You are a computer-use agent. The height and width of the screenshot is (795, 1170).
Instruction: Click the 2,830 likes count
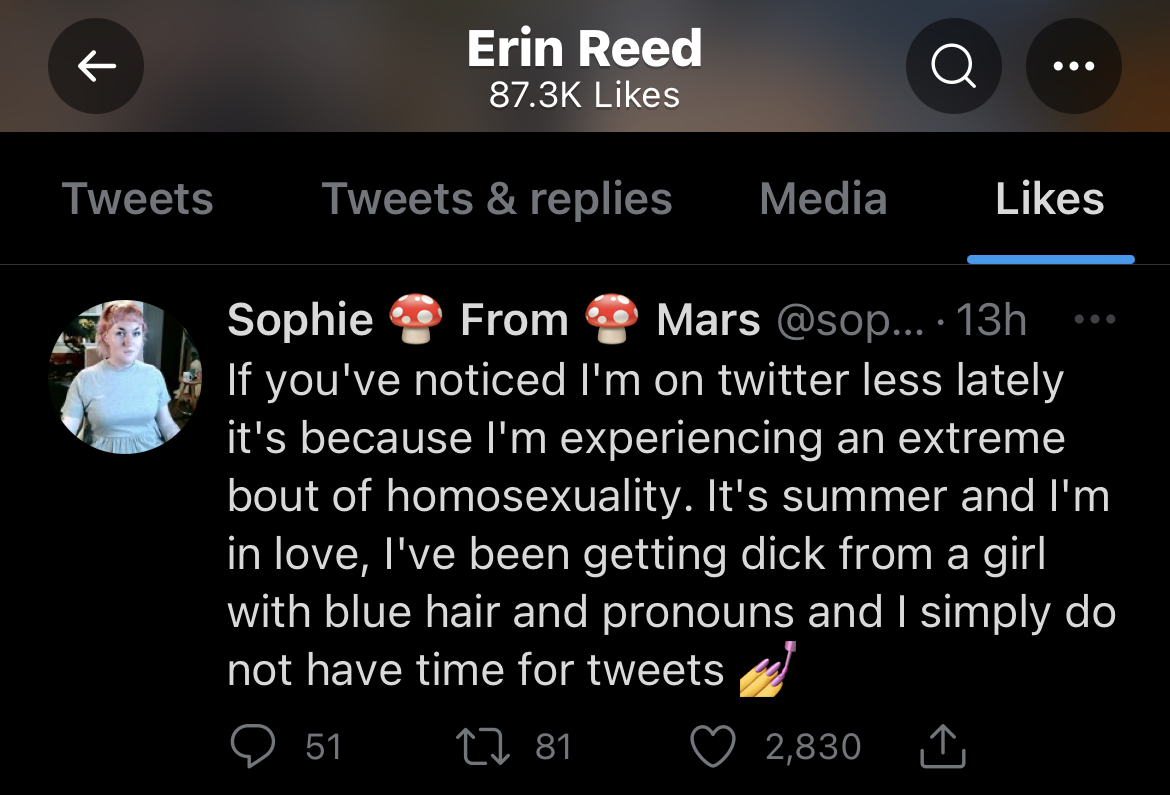point(812,746)
